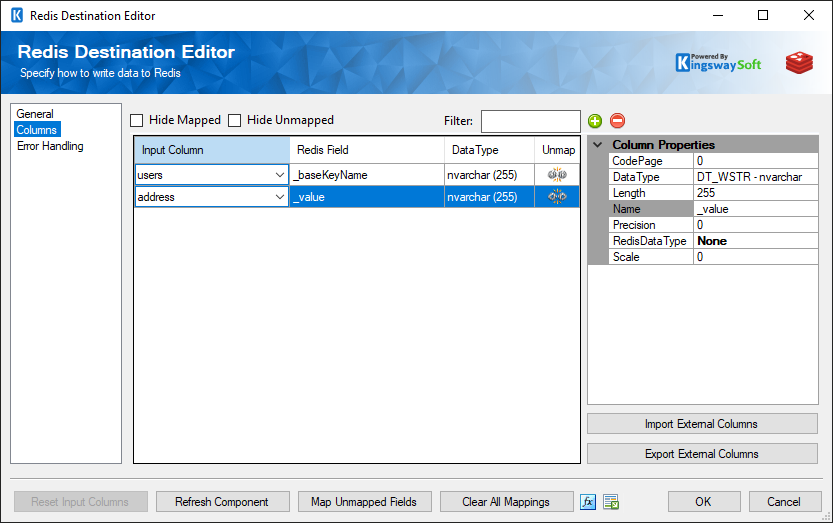Image resolution: width=833 pixels, height=523 pixels.
Task: Click nvarchar (255) cell in users row
Action: (x=489, y=175)
